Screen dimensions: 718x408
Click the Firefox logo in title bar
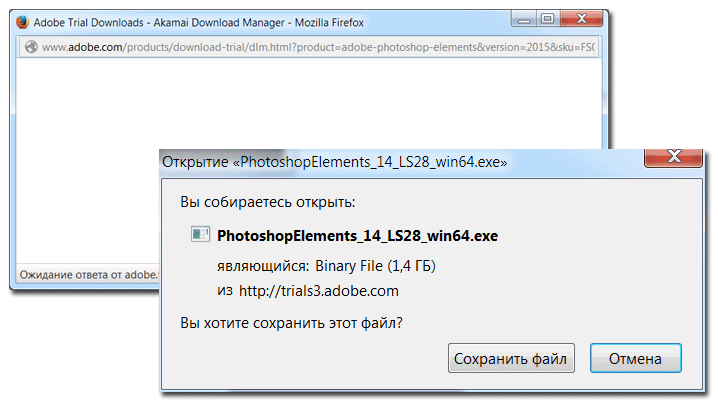(x=22, y=22)
